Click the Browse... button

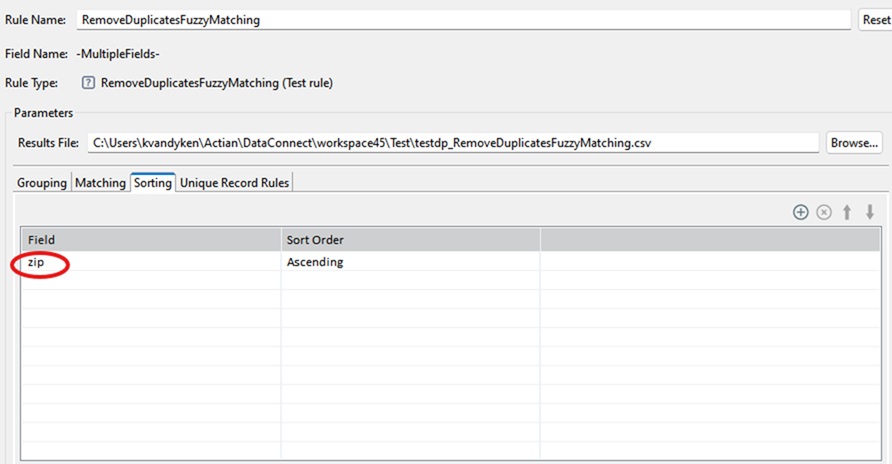point(854,143)
